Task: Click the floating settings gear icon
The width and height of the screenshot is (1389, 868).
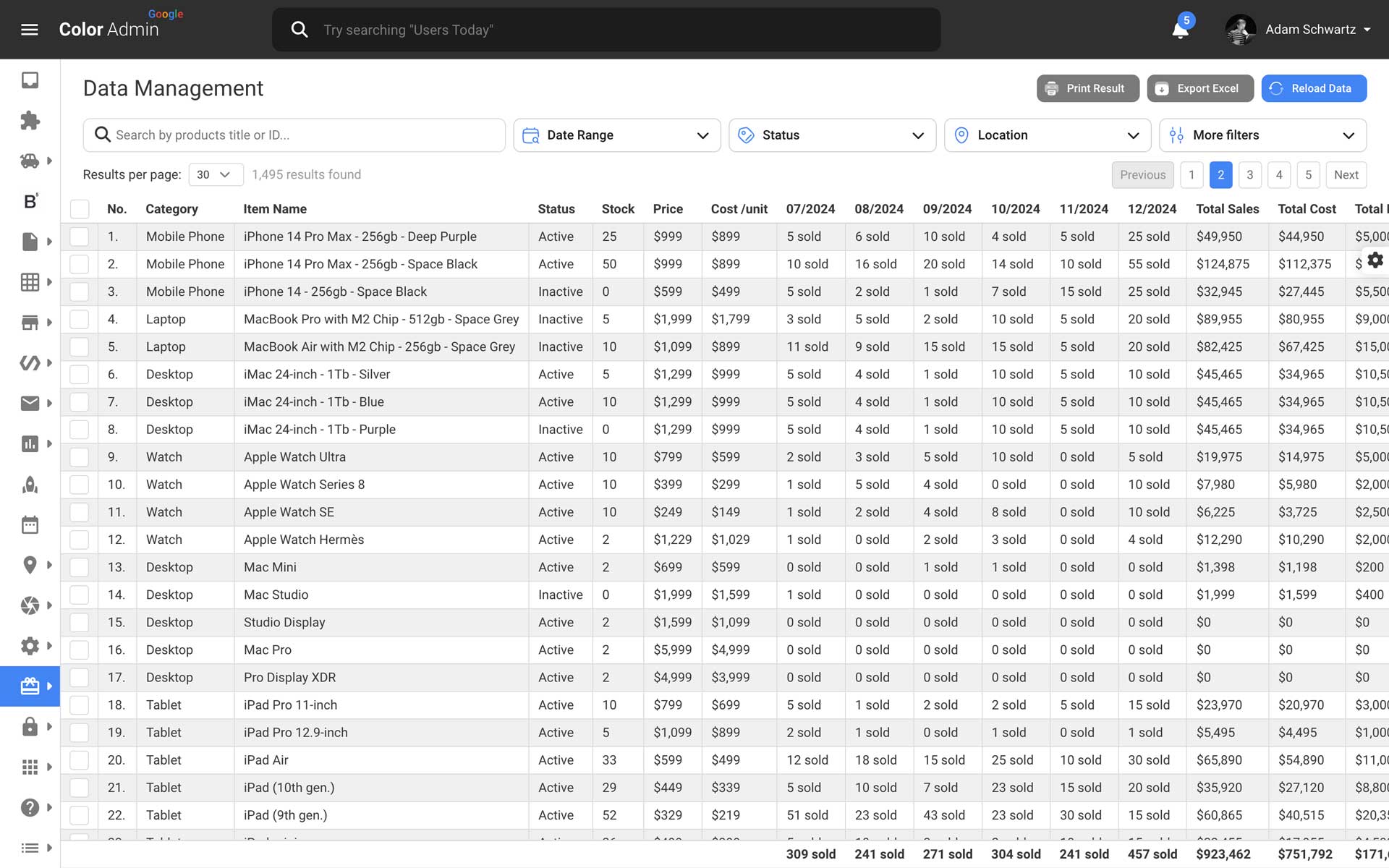Action: coord(1375,260)
